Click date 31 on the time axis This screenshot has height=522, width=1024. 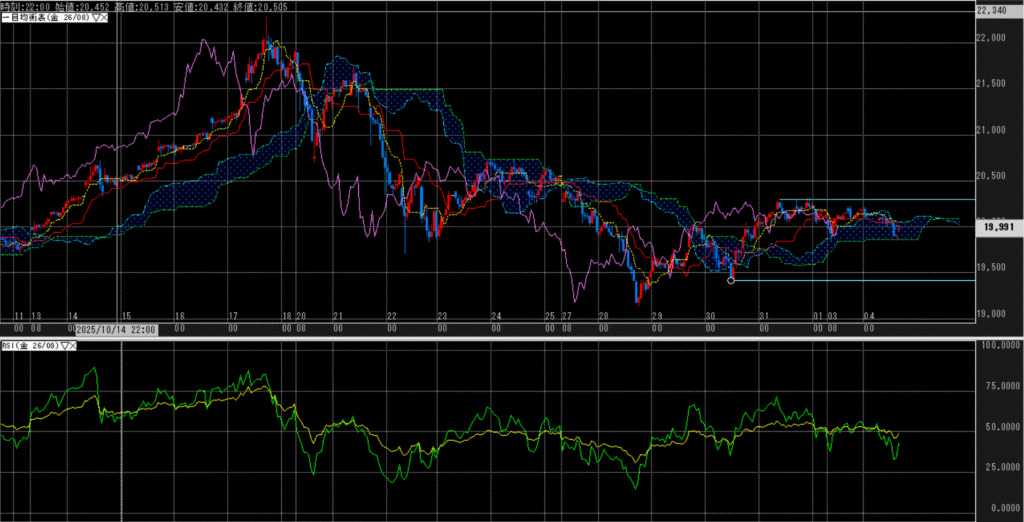click(764, 316)
